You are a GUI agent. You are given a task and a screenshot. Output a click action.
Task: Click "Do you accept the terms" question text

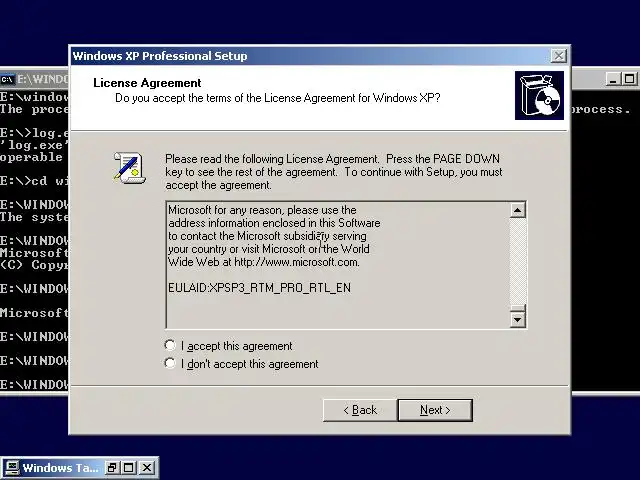click(278, 98)
